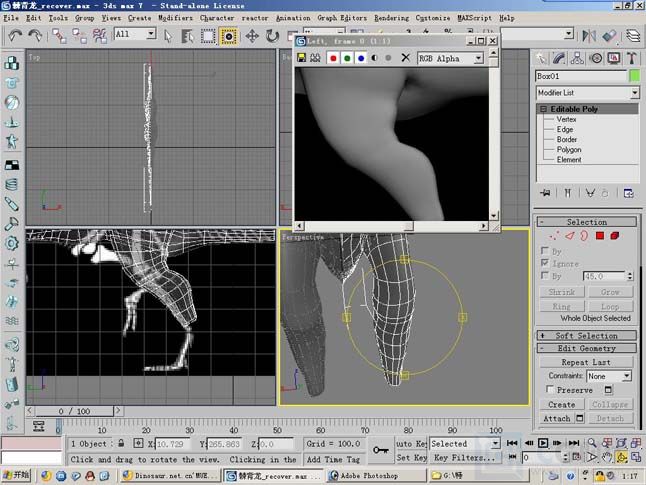Select Polygon red square sub-object icon

(x=600, y=236)
